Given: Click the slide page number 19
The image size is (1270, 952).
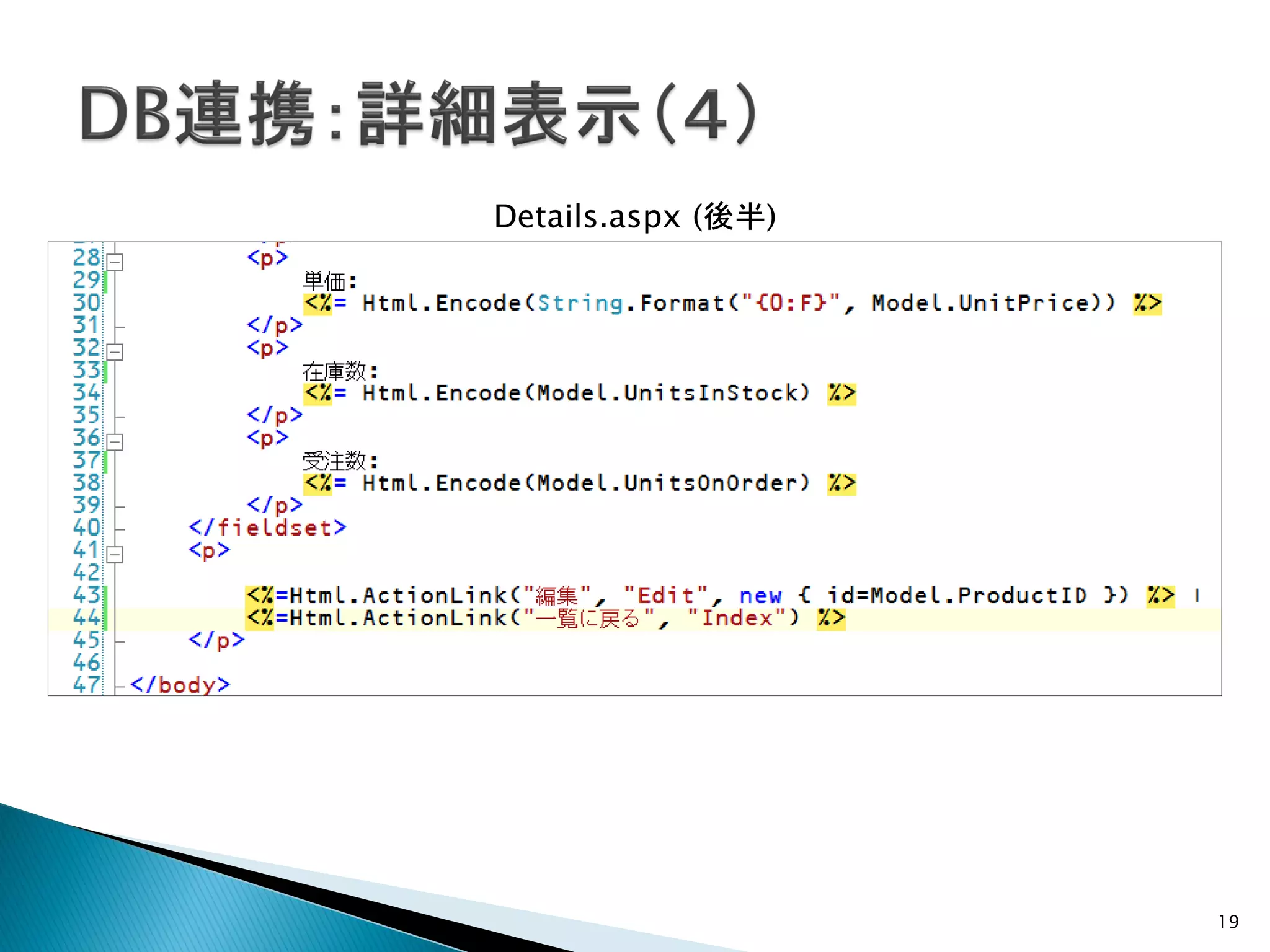Looking at the screenshot, I should tap(1228, 922).
